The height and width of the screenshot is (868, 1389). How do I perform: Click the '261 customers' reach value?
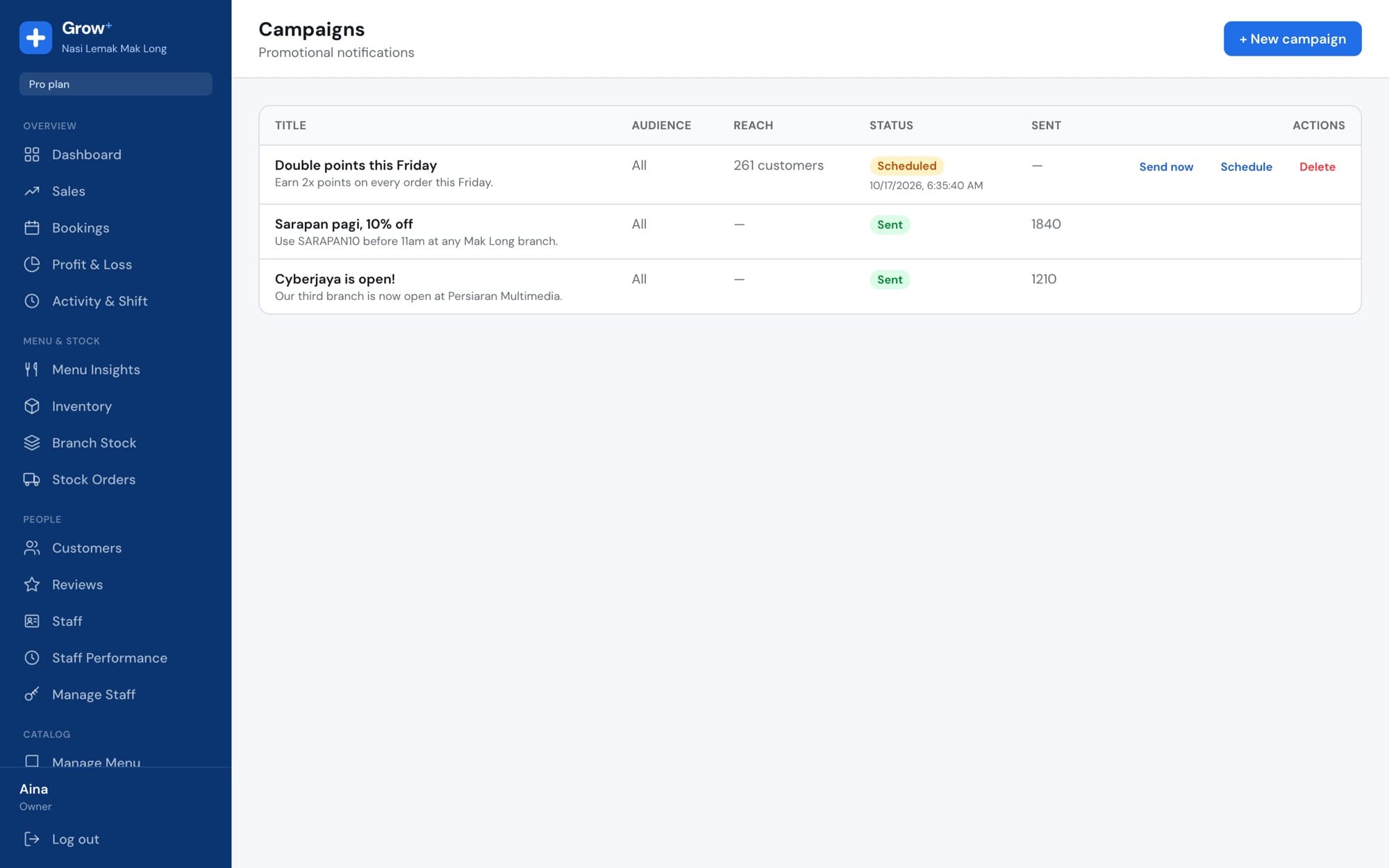click(x=779, y=165)
